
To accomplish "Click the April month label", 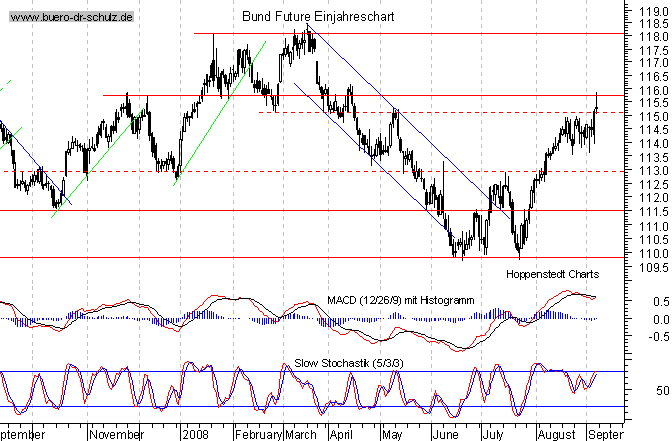I will pos(341,435).
